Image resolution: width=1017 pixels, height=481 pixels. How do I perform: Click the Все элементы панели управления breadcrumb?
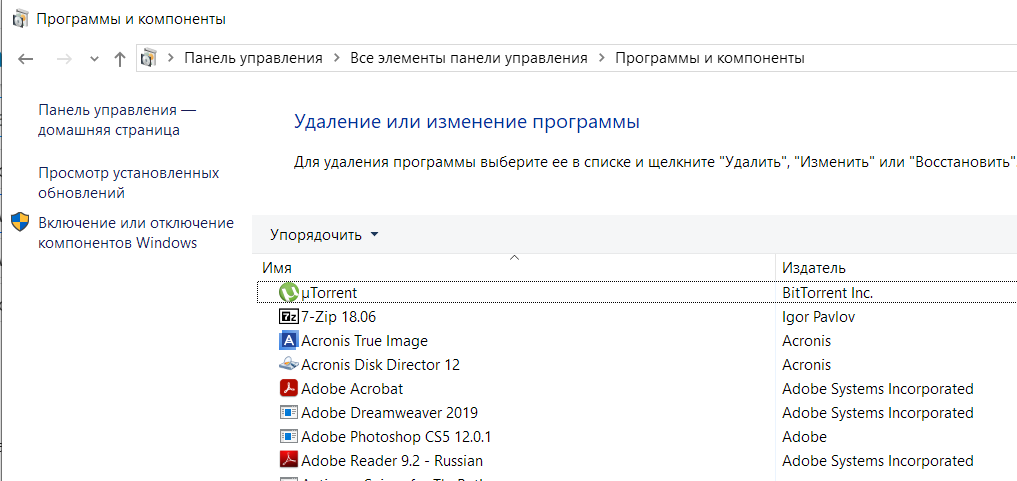468,58
